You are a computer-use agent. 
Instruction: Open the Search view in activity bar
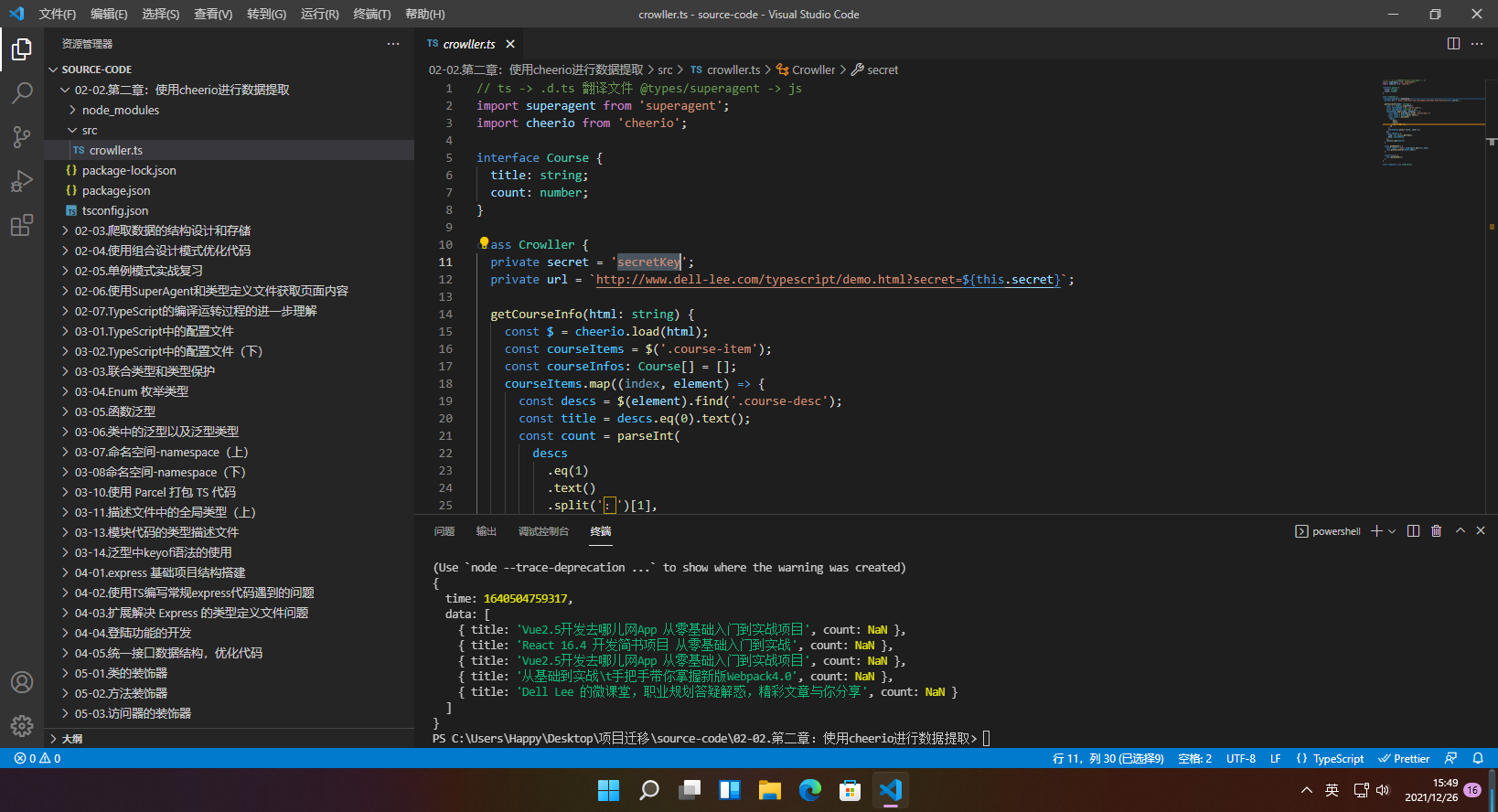[22, 93]
